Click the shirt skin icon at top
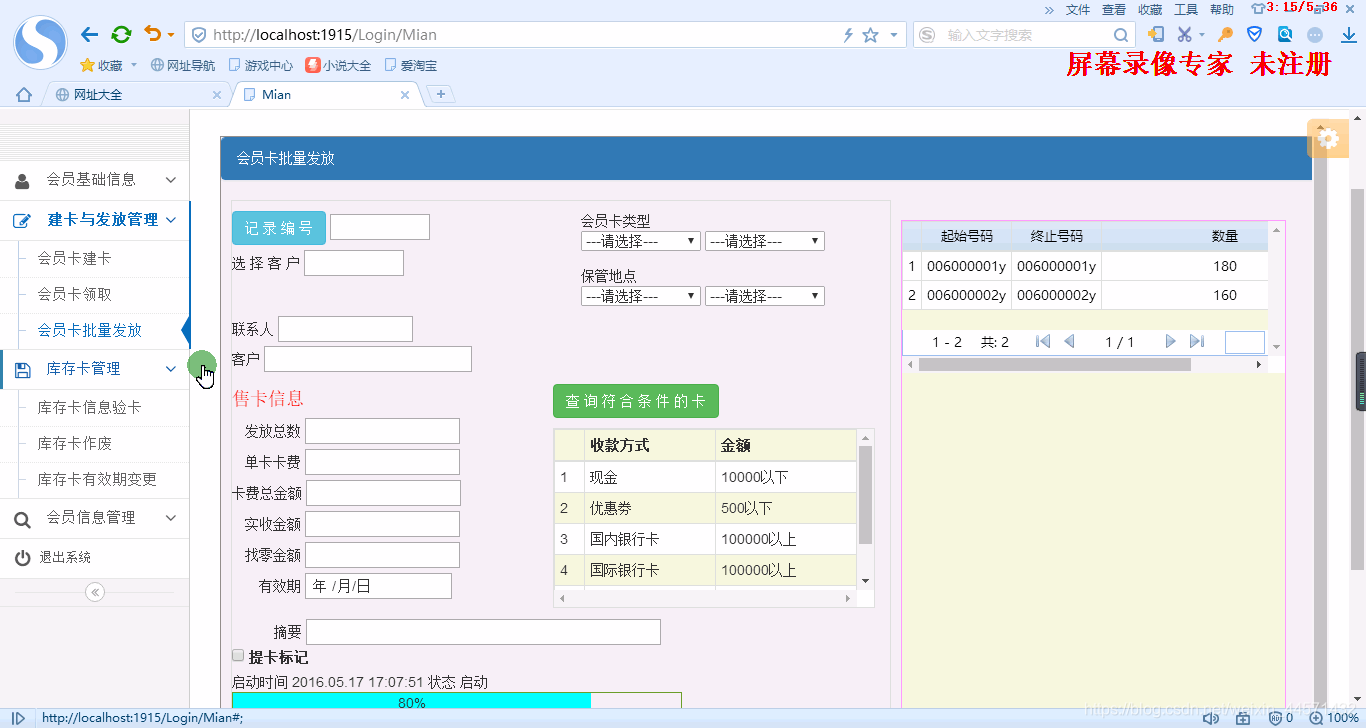Viewport: 1366px width, 728px height. 1258,9
